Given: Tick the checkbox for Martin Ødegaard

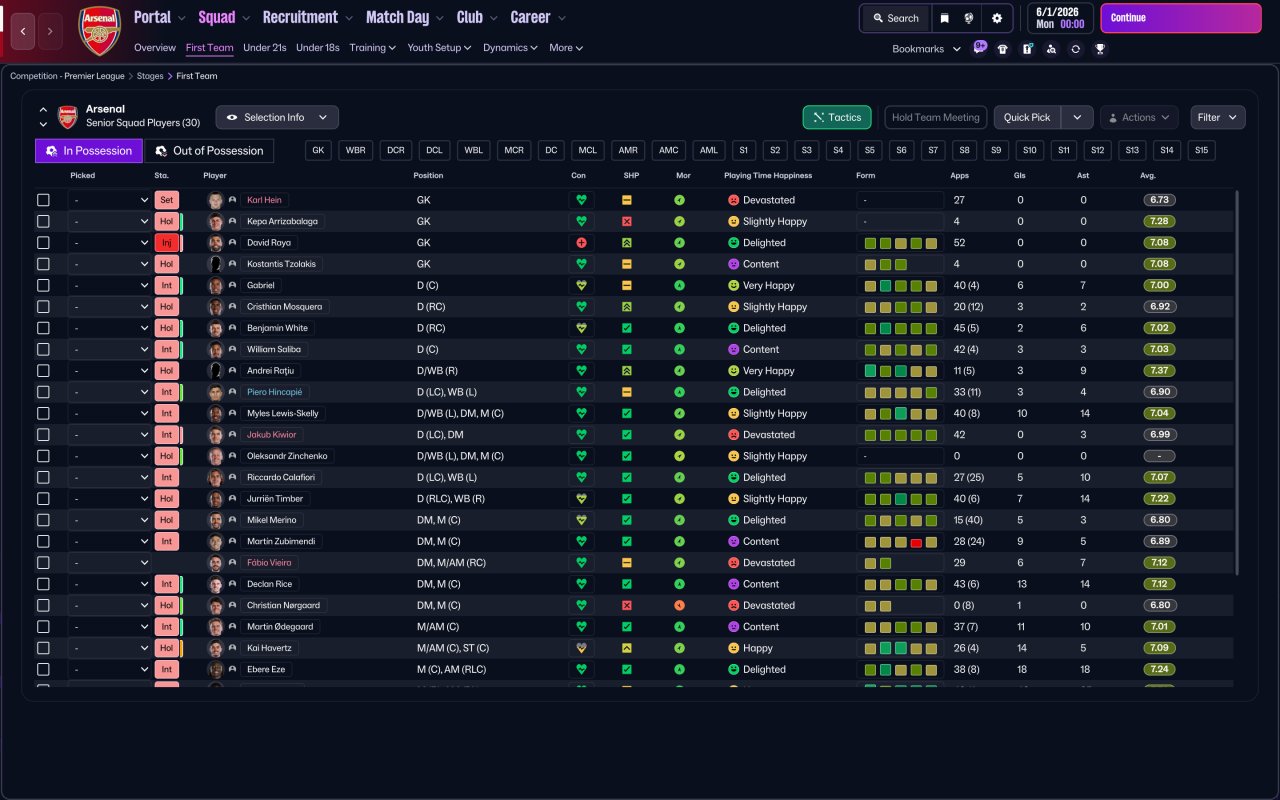Looking at the screenshot, I should (43, 627).
